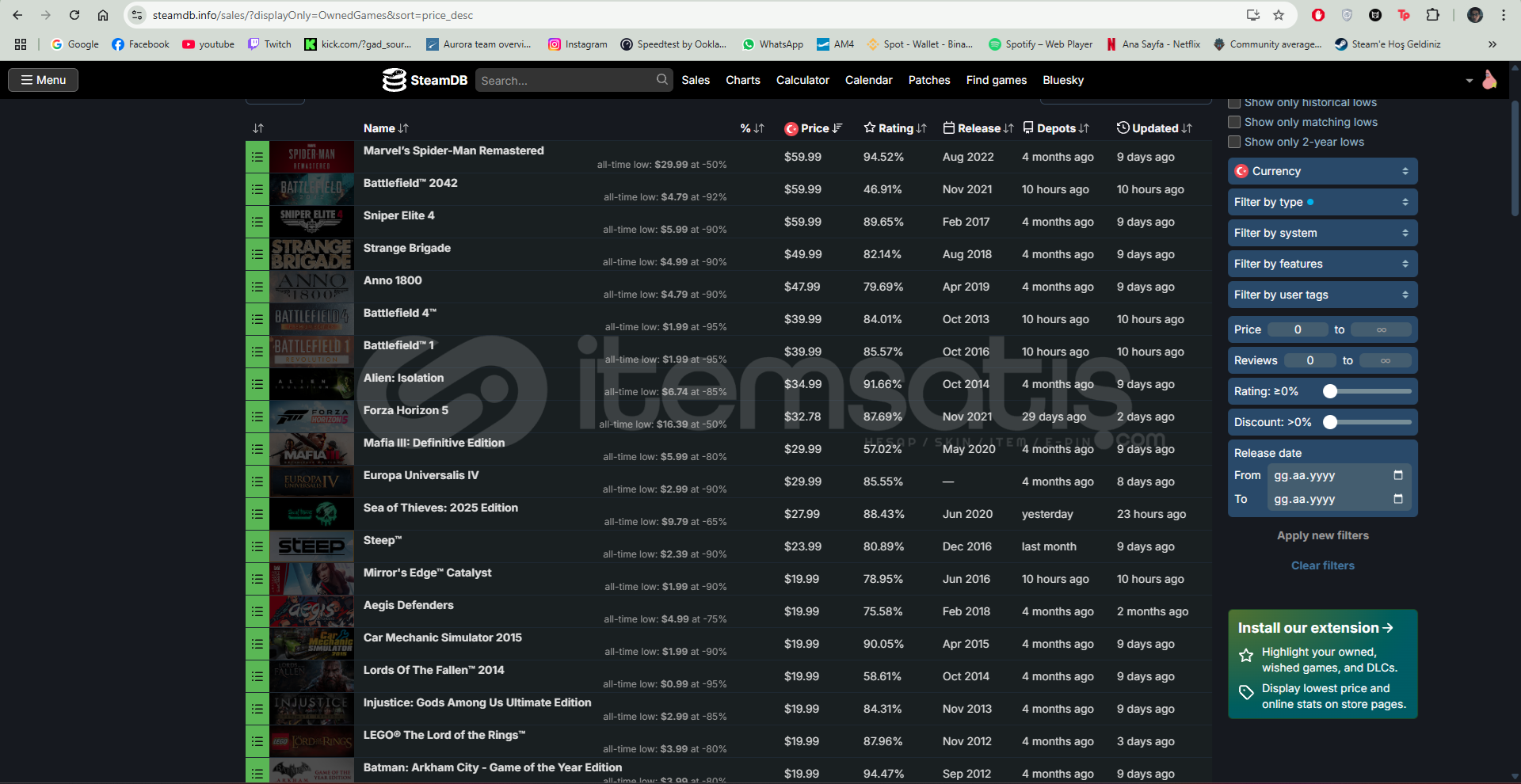Viewport: 1521px width, 784px height.
Task: Open the YouTube bookmark
Action: pyautogui.click(x=208, y=44)
